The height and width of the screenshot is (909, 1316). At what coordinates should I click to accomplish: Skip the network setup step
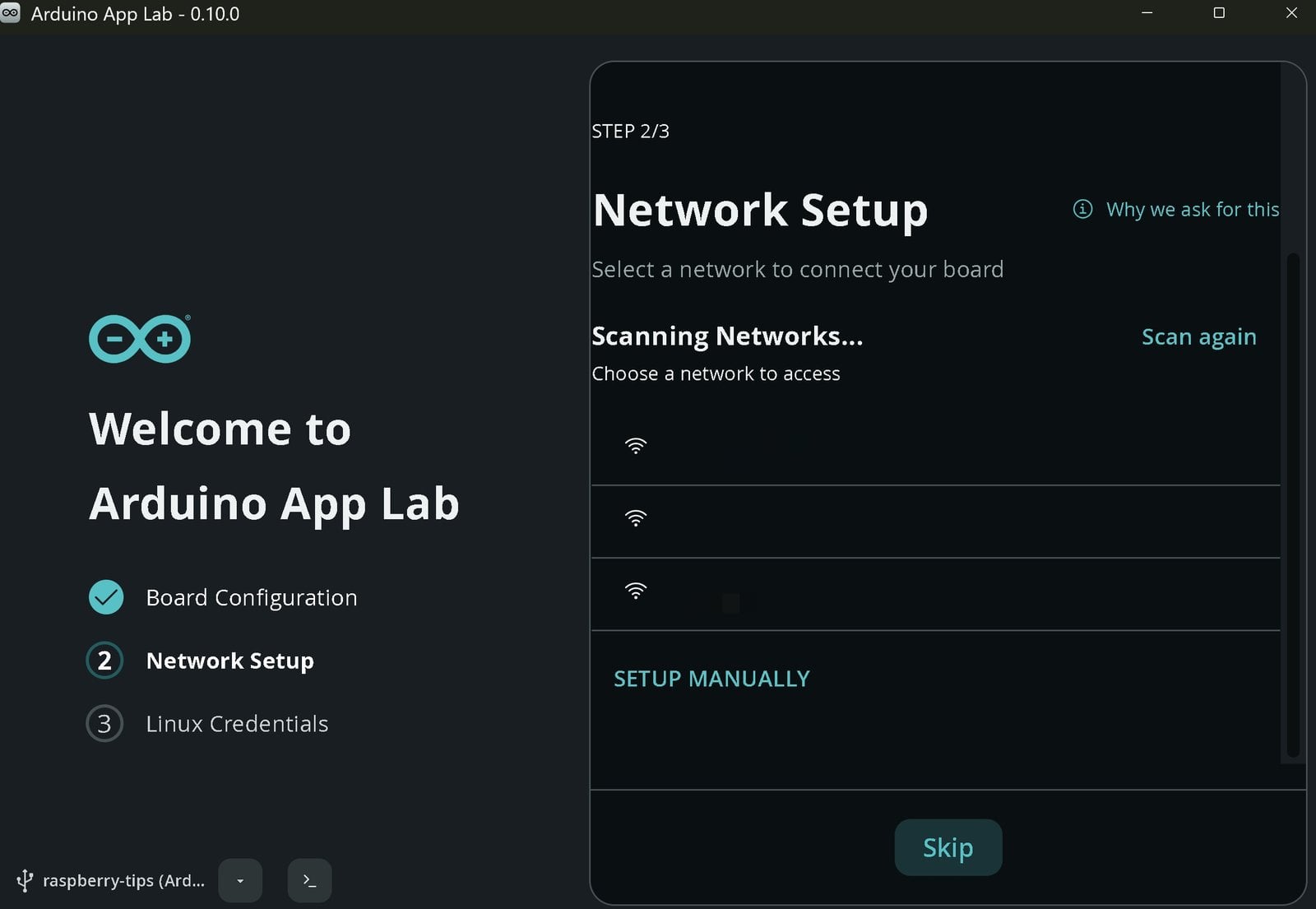(x=948, y=847)
